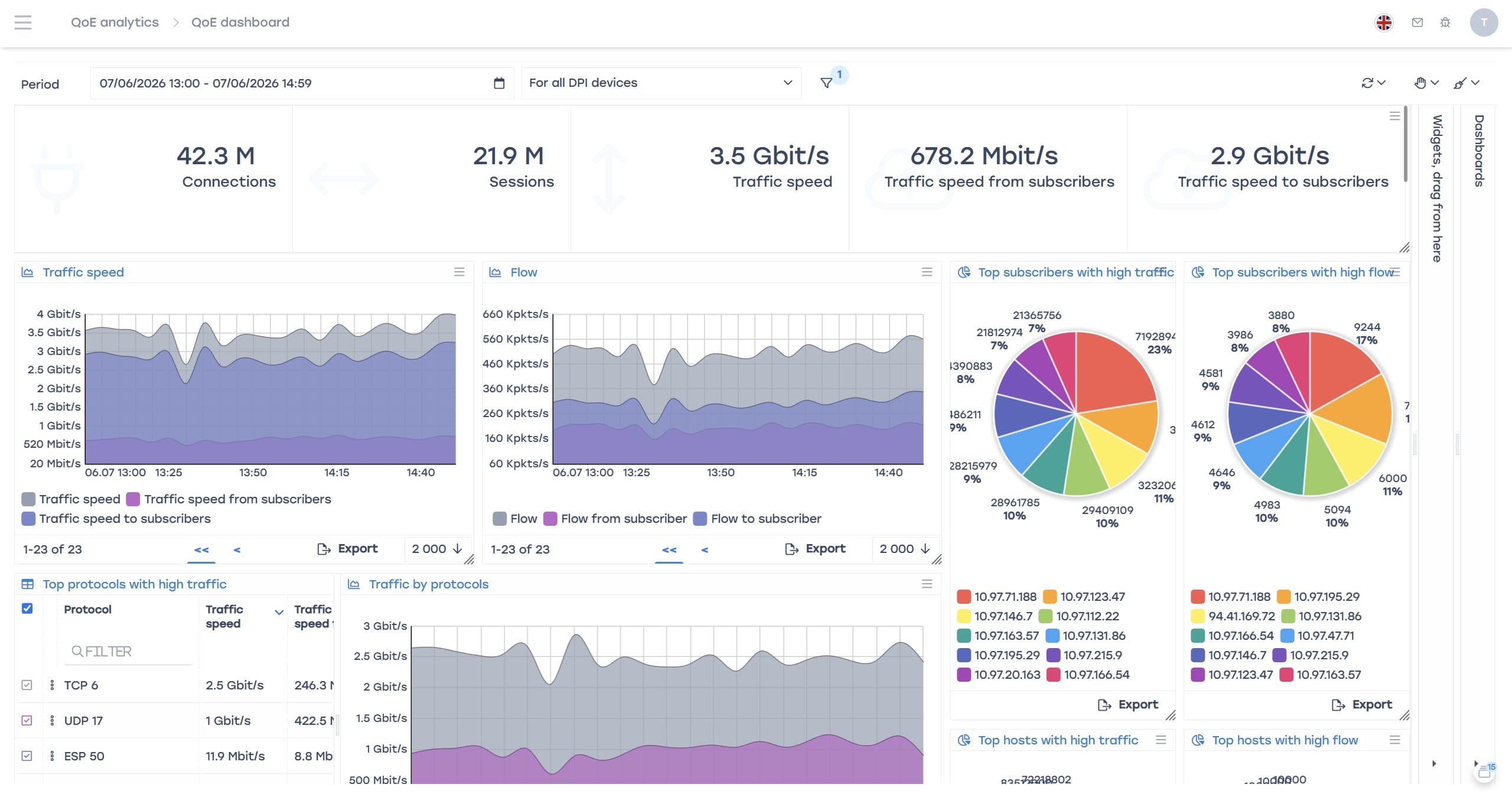Open the For all DPI devices dropdown
The image size is (1512, 794).
(661, 83)
